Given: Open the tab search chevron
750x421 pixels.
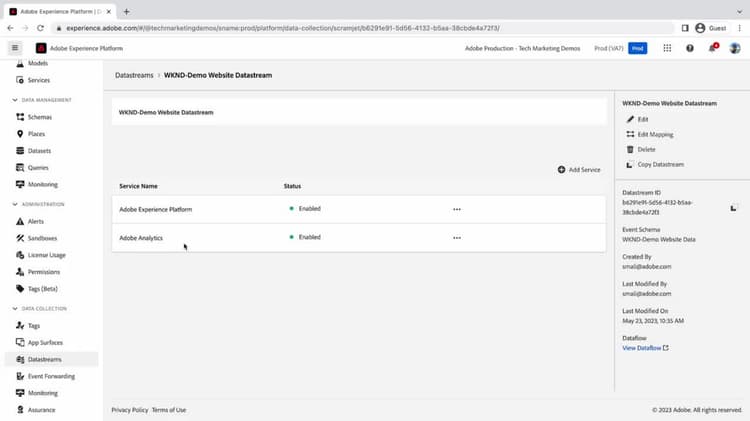Looking at the screenshot, I should (x=739, y=11).
